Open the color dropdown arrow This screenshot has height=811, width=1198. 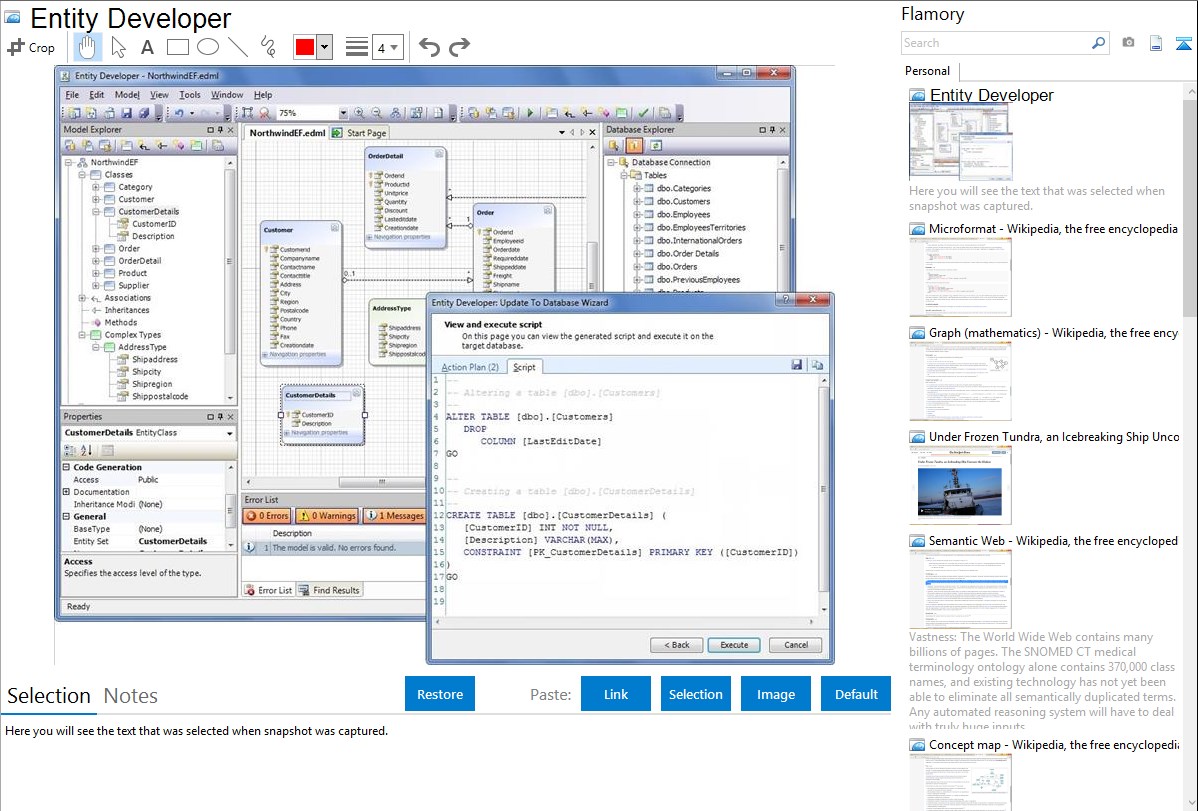click(x=324, y=47)
